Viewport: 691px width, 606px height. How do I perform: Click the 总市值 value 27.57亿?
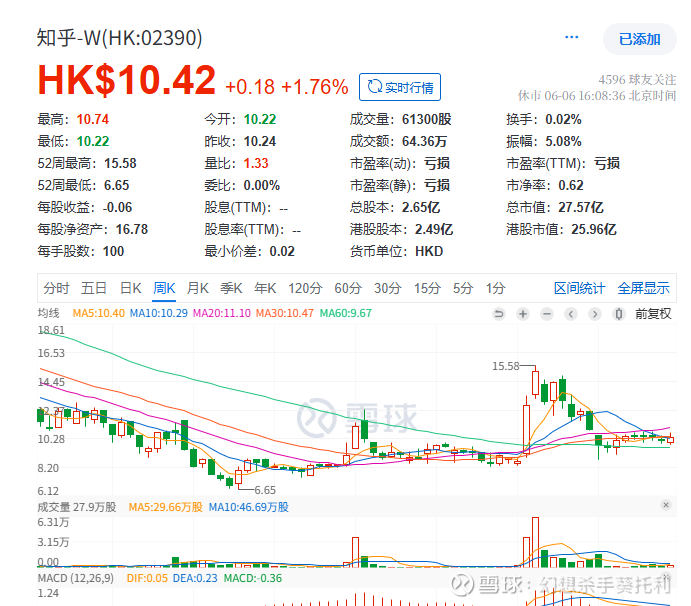tap(581, 208)
